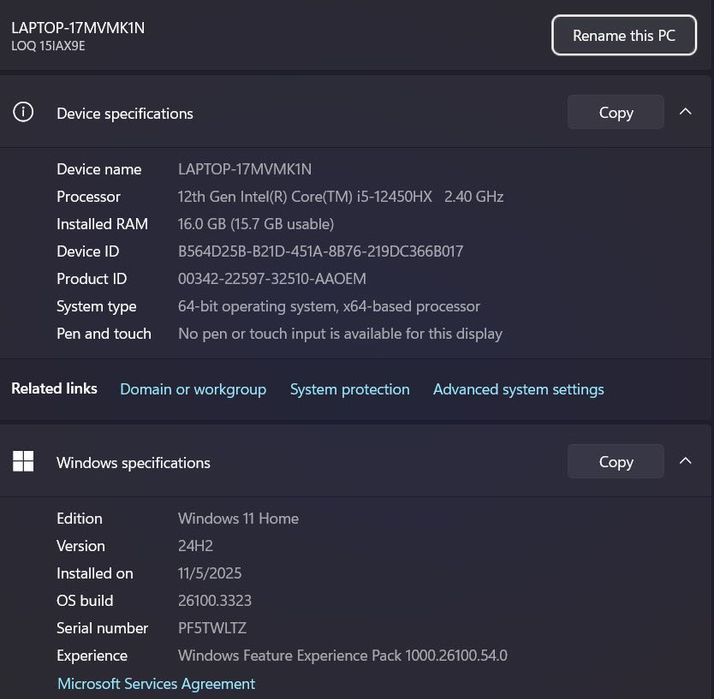
Task: Collapse the Windows specifications section
Action: (685, 461)
